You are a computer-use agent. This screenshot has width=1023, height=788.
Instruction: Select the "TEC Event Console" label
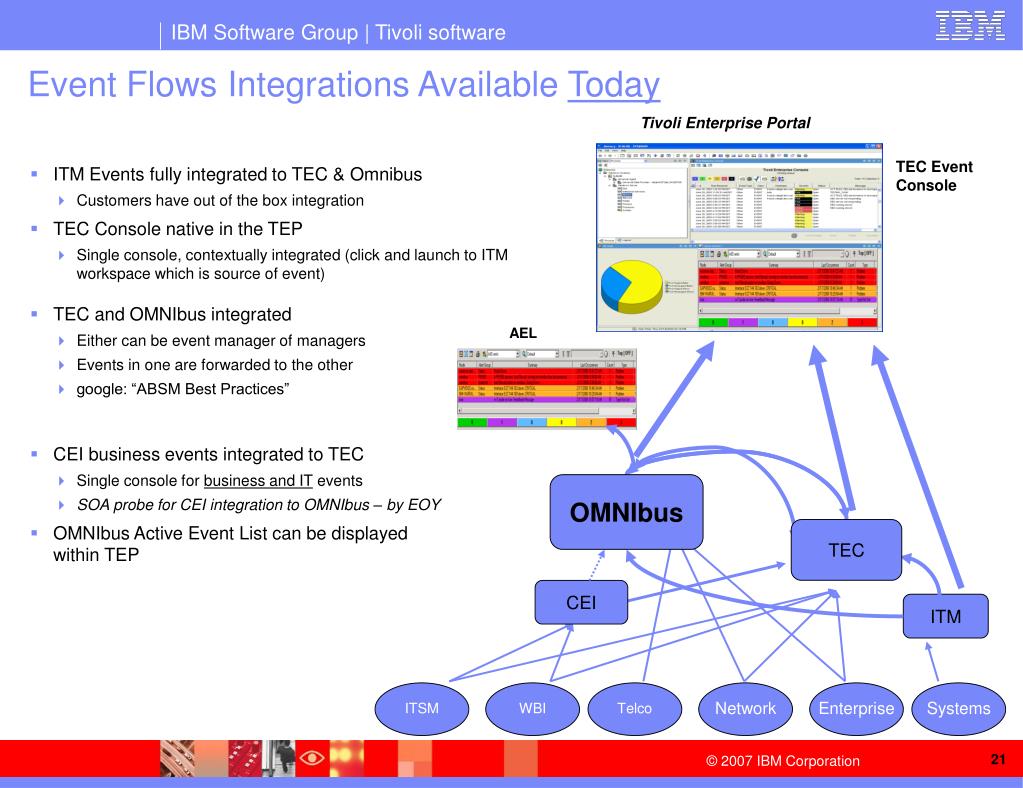pyautogui.click(x=934, y=176)
